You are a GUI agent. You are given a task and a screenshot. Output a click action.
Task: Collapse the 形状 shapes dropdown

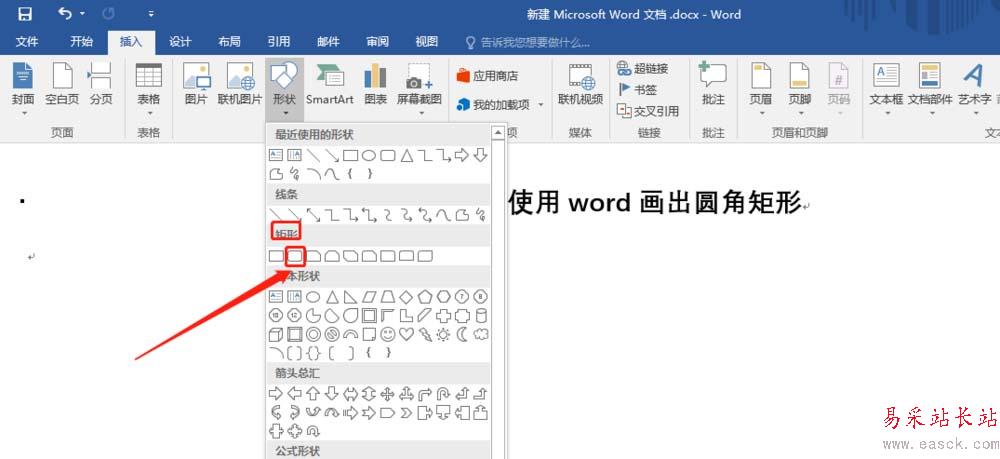pos(284,89)
